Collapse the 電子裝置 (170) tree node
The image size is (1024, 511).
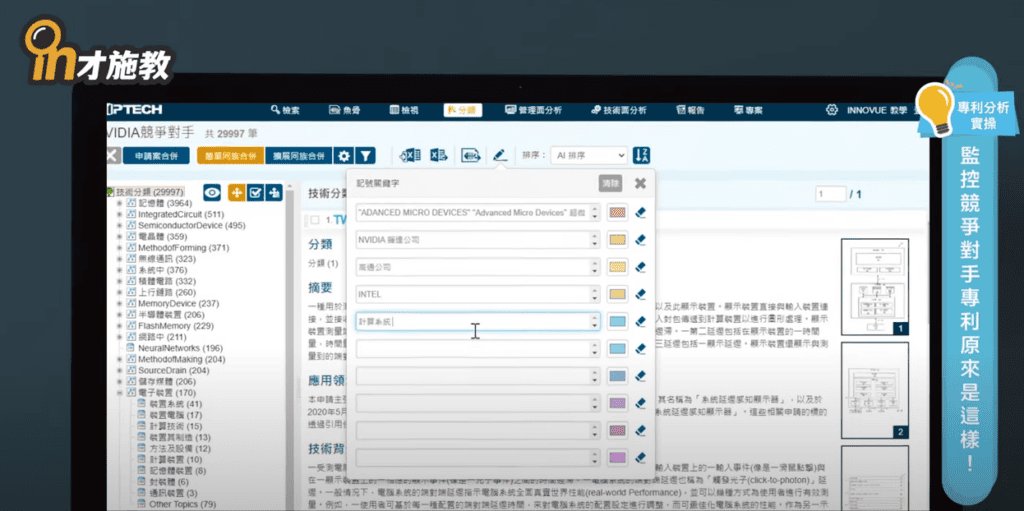119,393
